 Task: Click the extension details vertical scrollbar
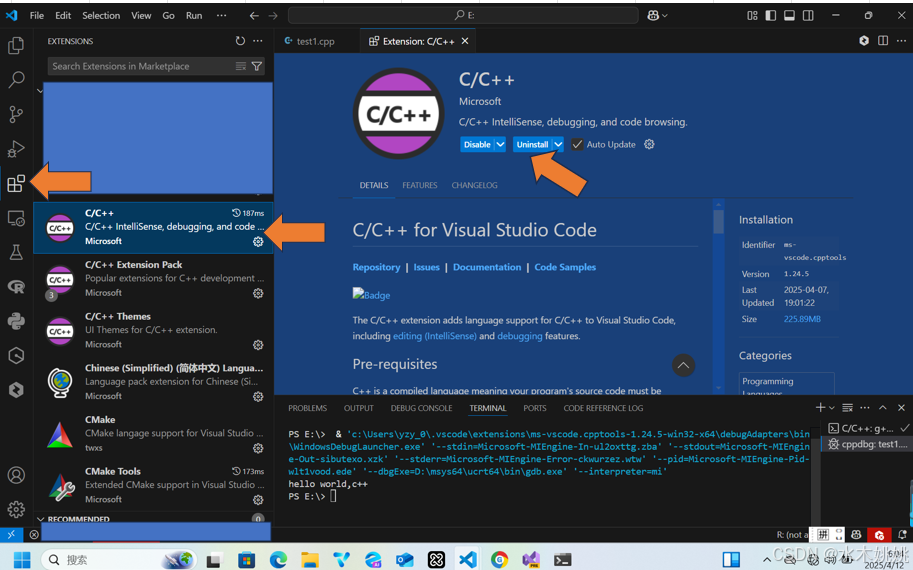click(719, 221)
